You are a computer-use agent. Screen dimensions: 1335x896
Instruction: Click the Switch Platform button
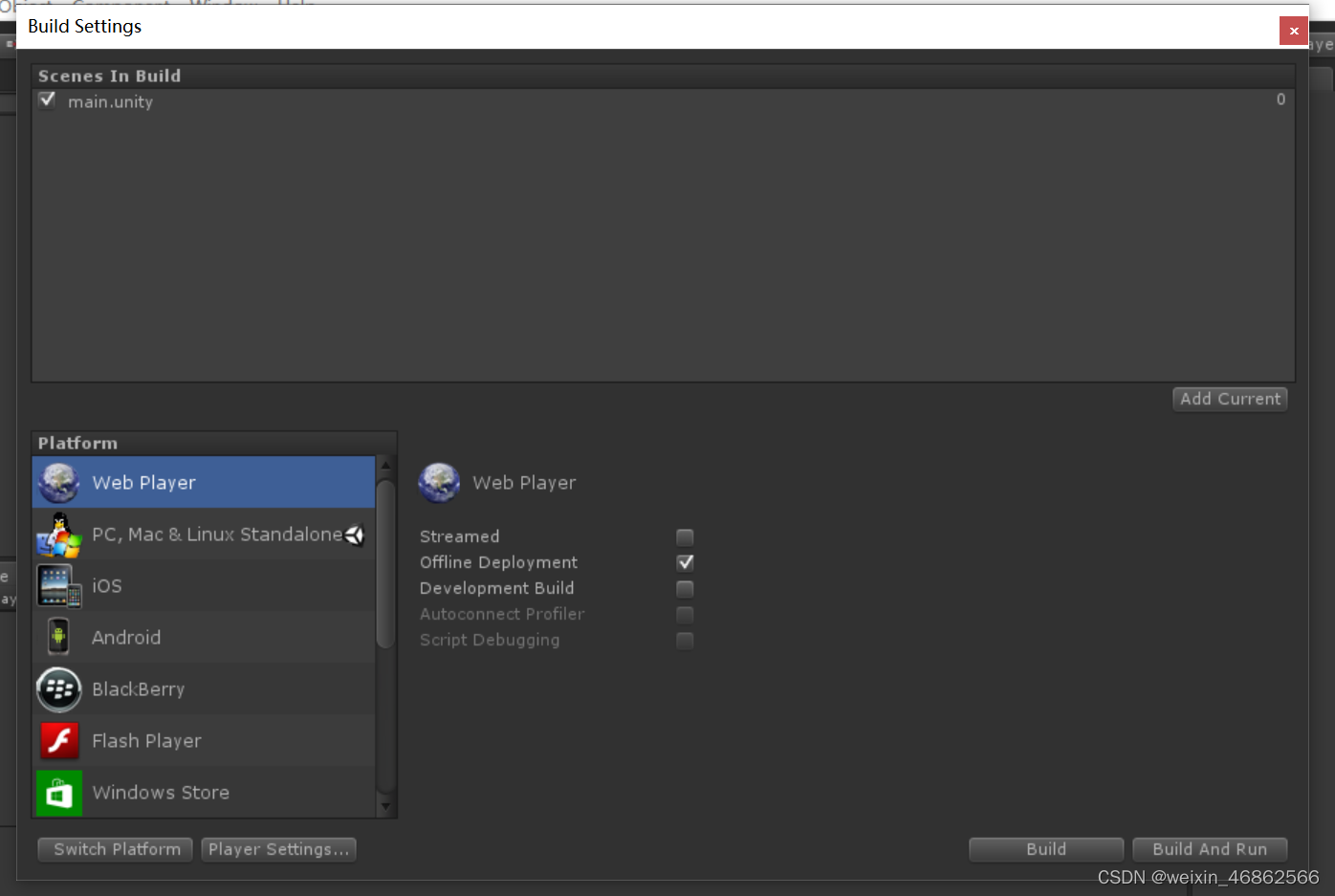(116, 849)
